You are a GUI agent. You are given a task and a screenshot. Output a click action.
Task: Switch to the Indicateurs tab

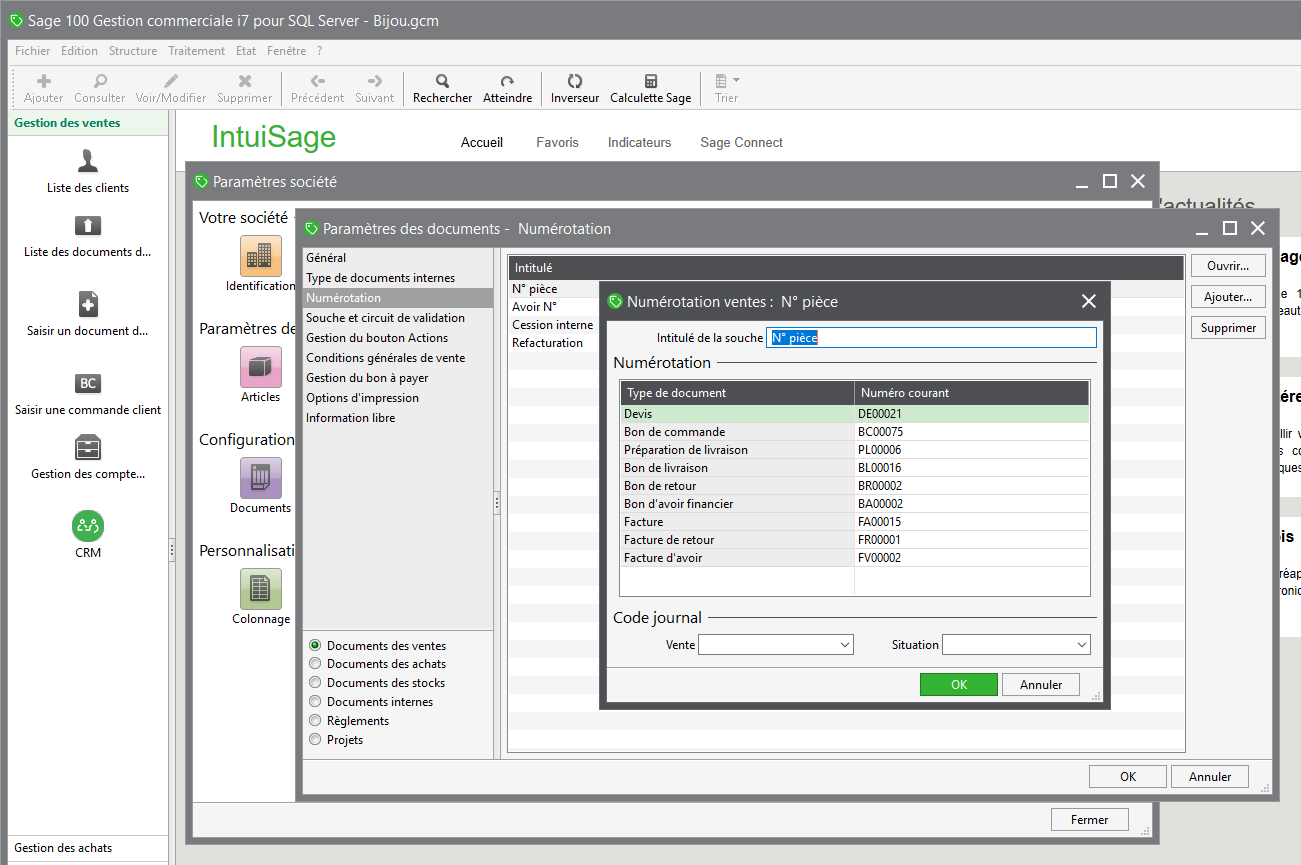coord(639,143)
